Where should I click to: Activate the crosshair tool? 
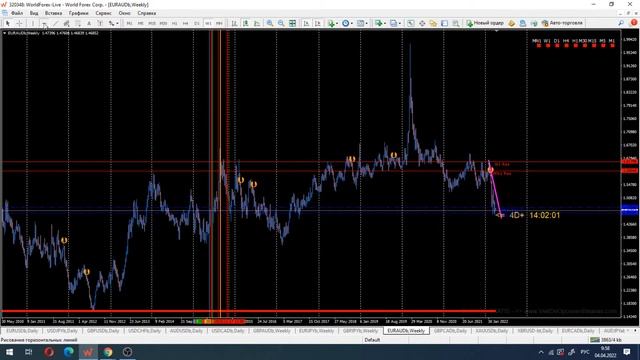point(19,23)
